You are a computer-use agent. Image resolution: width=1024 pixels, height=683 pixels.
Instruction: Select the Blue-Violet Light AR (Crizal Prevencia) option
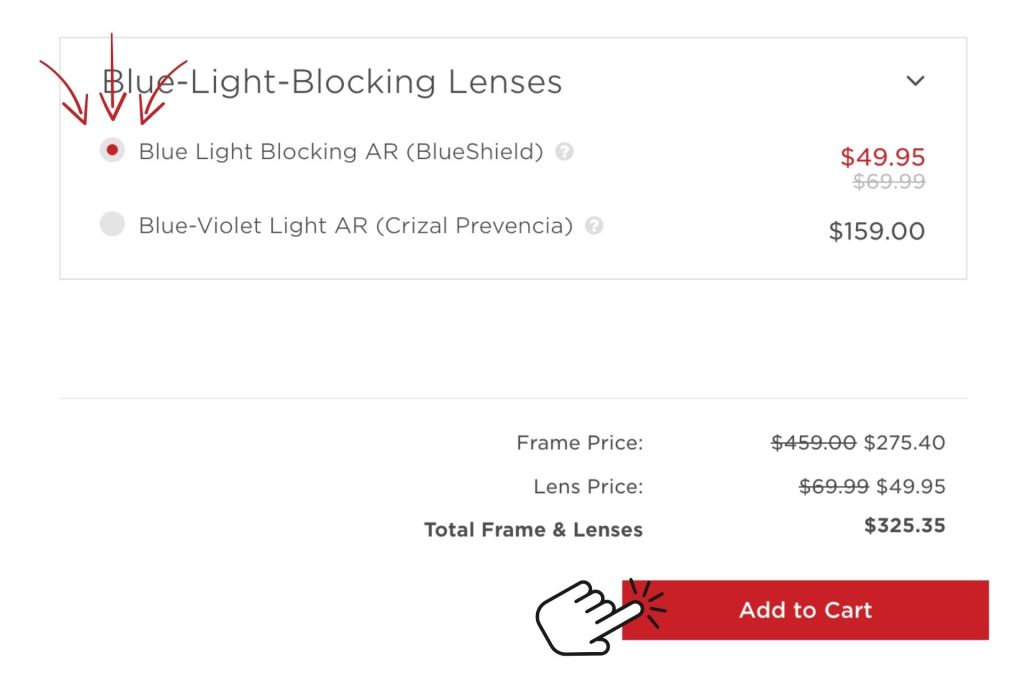(113, 224)
